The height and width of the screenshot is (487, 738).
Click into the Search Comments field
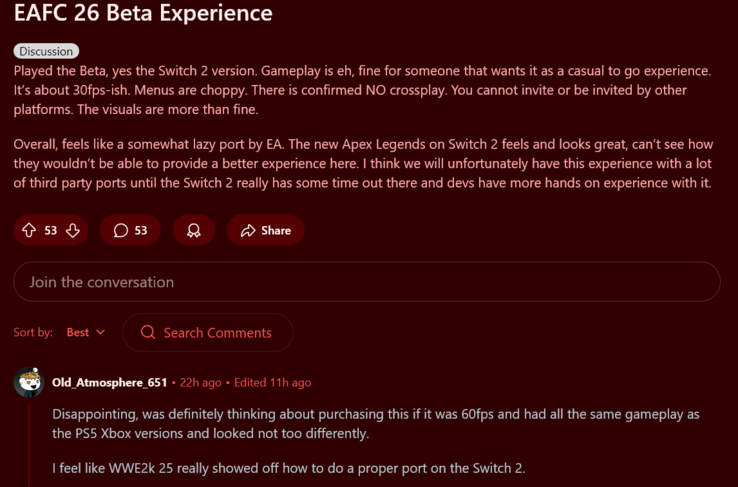click(x=217, y=333)
